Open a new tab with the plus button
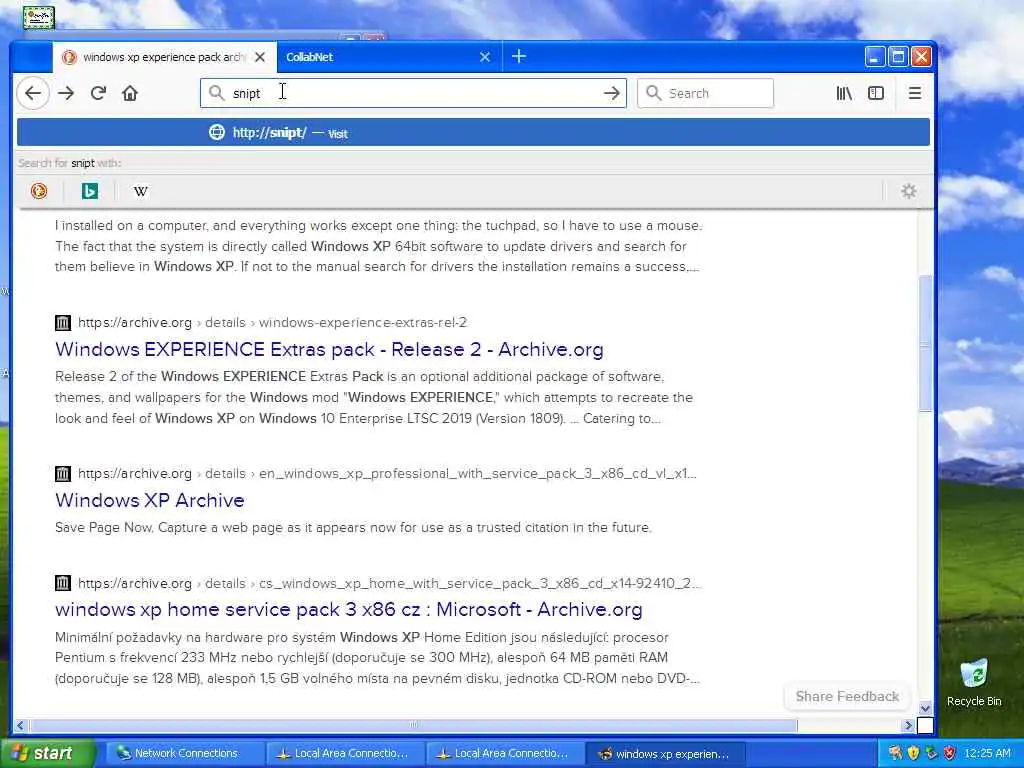Viewport: 1024px width, 768px height. click(x=519, y=57)
